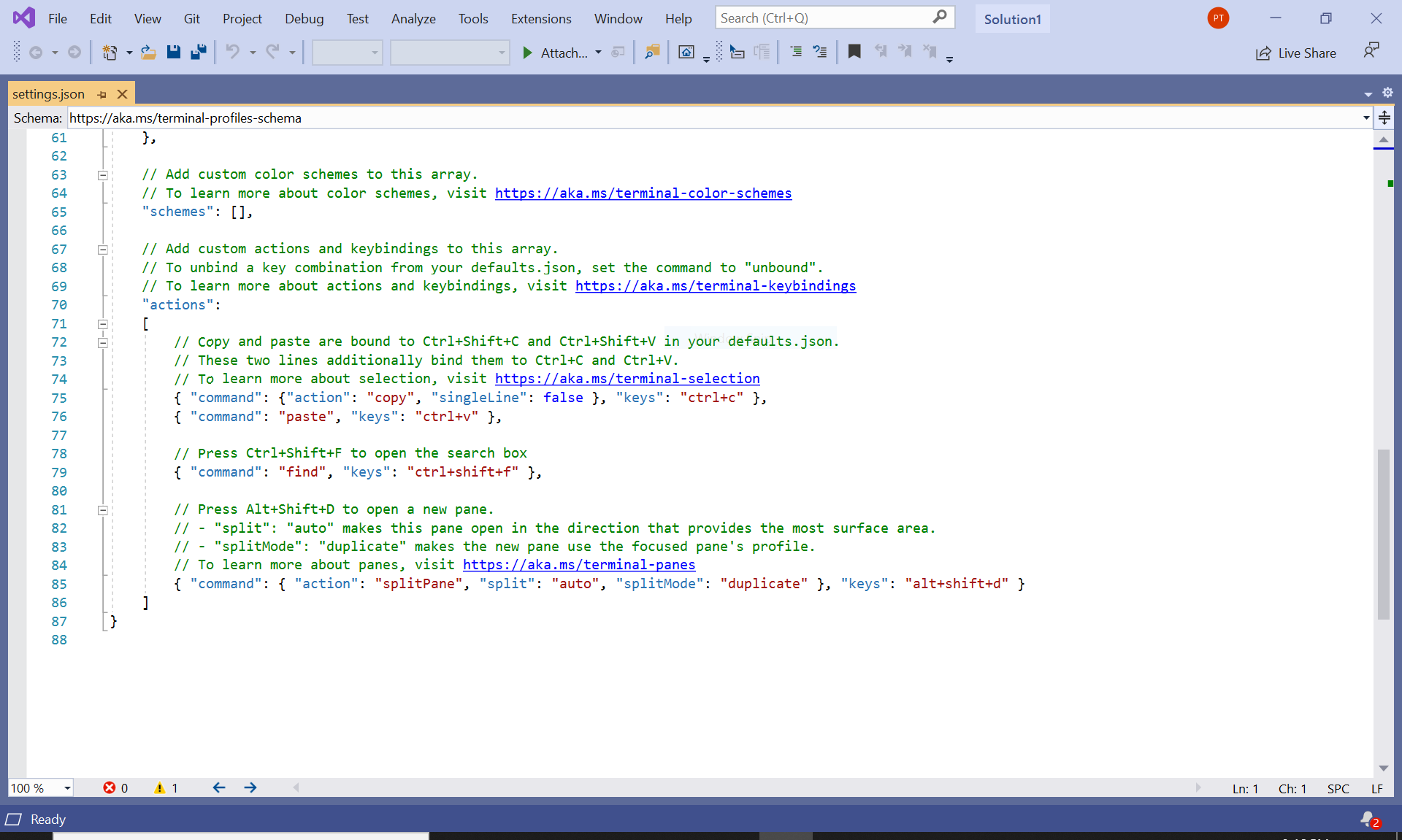The image size is (1402, 840).
Task: Click the scrollbar up arrow
Action: click(x=1384, y=139)
